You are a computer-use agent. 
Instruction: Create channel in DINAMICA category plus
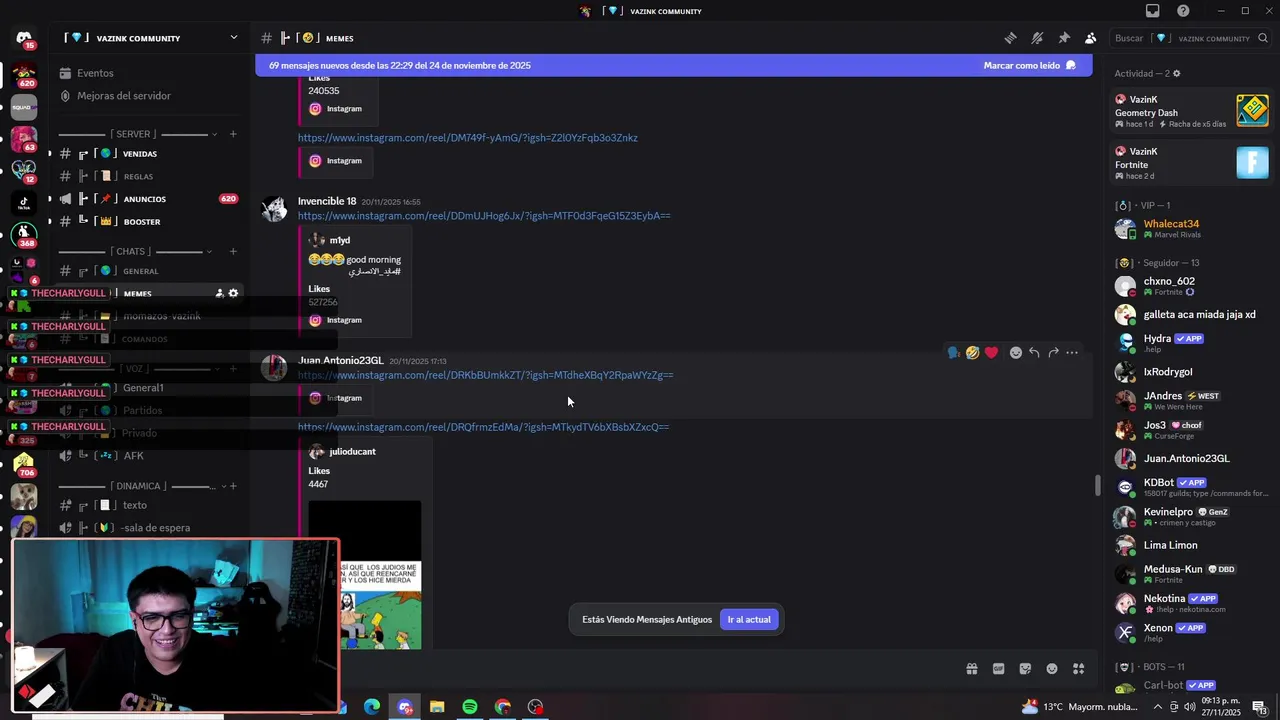(x=233, y=486)
